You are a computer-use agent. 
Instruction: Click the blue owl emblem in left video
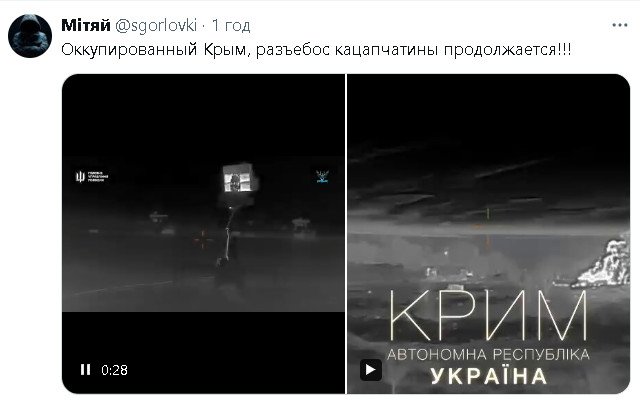(323, 176)
